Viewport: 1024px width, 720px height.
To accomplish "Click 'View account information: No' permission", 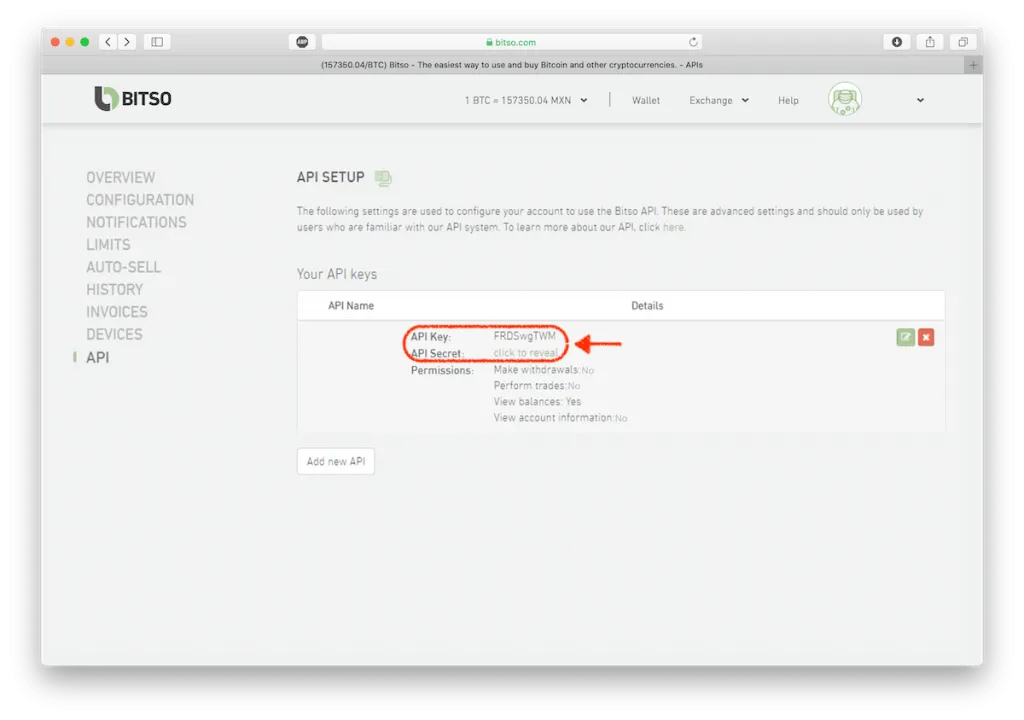I will (x=560, y=417).
